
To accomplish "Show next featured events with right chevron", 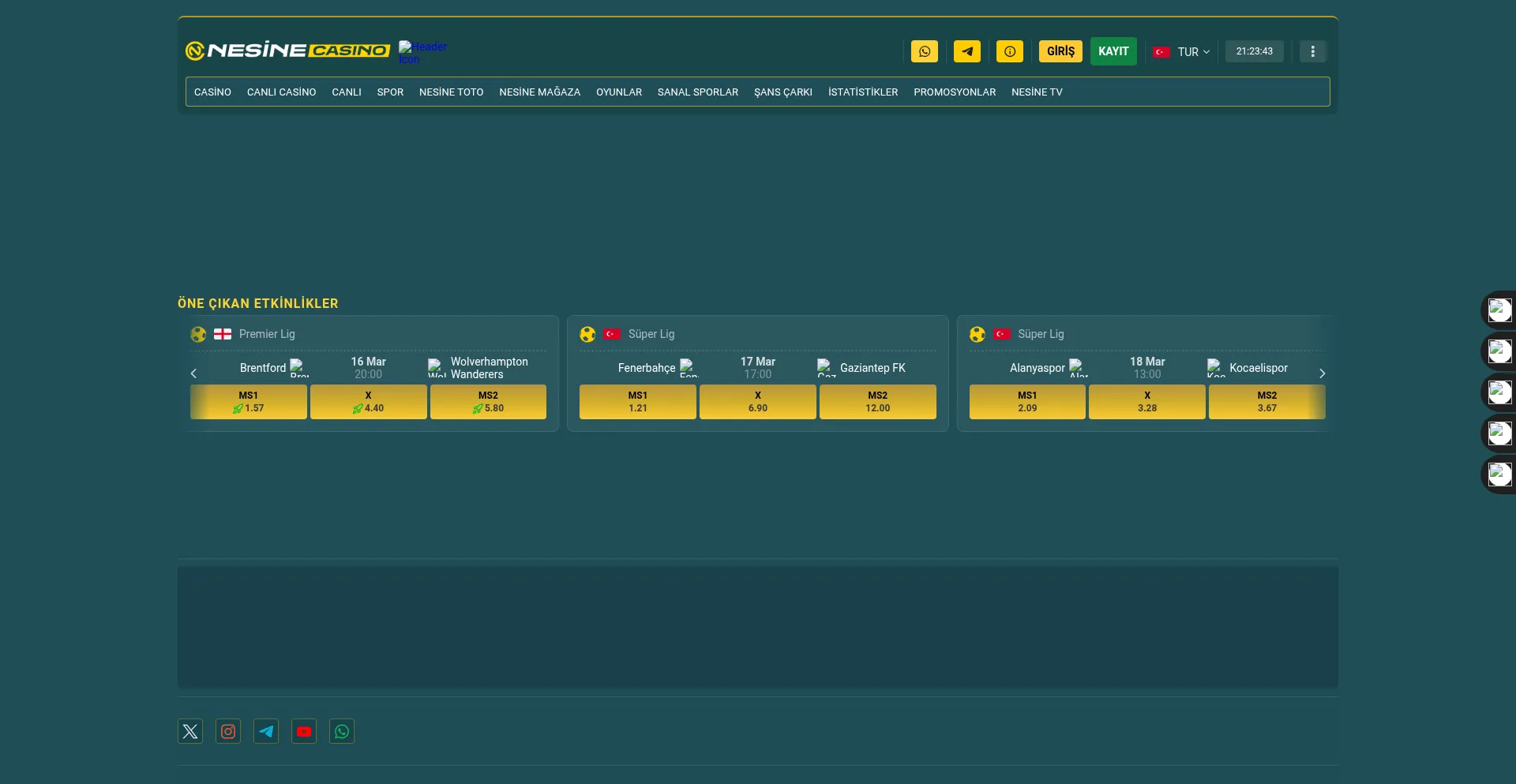I will [1322, 373].
